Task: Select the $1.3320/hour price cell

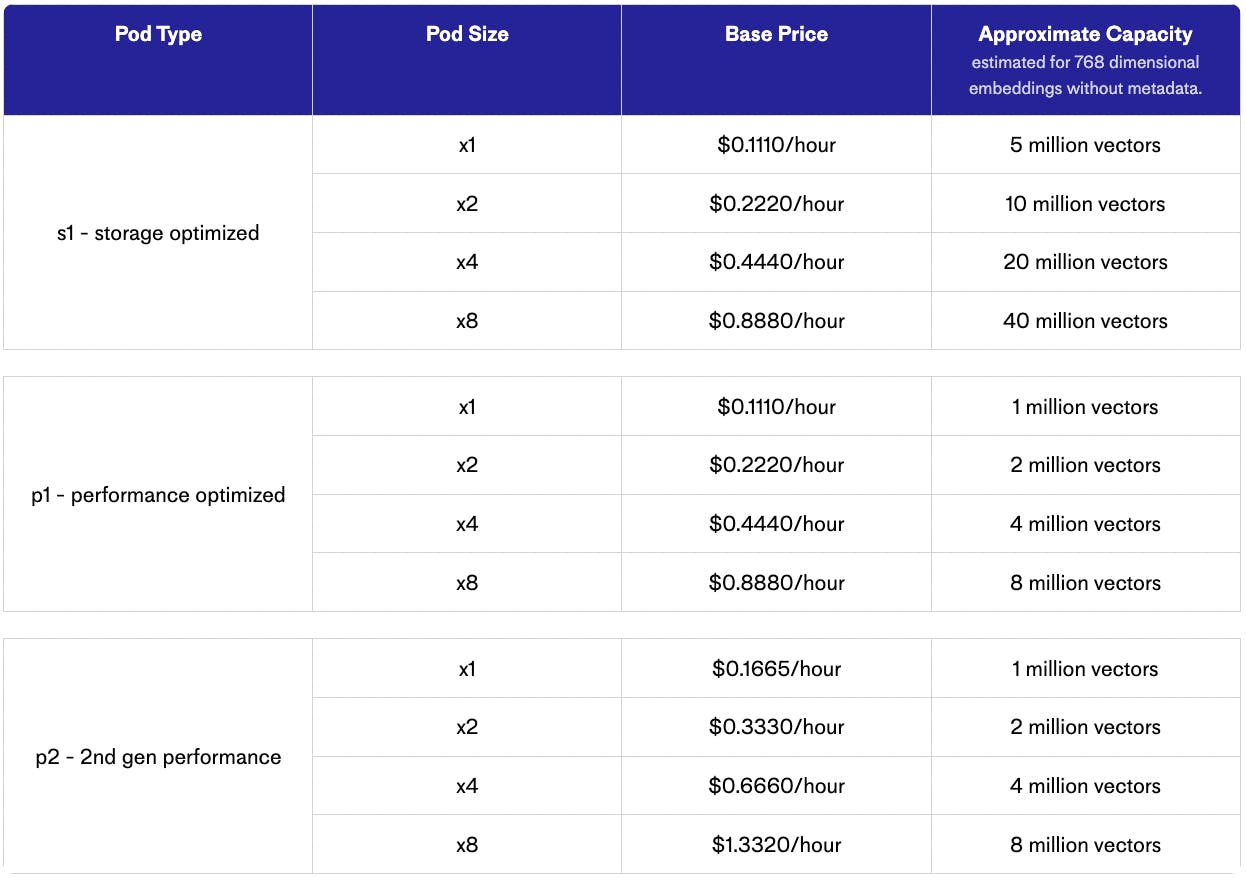Action: click(x=776, y=845)
